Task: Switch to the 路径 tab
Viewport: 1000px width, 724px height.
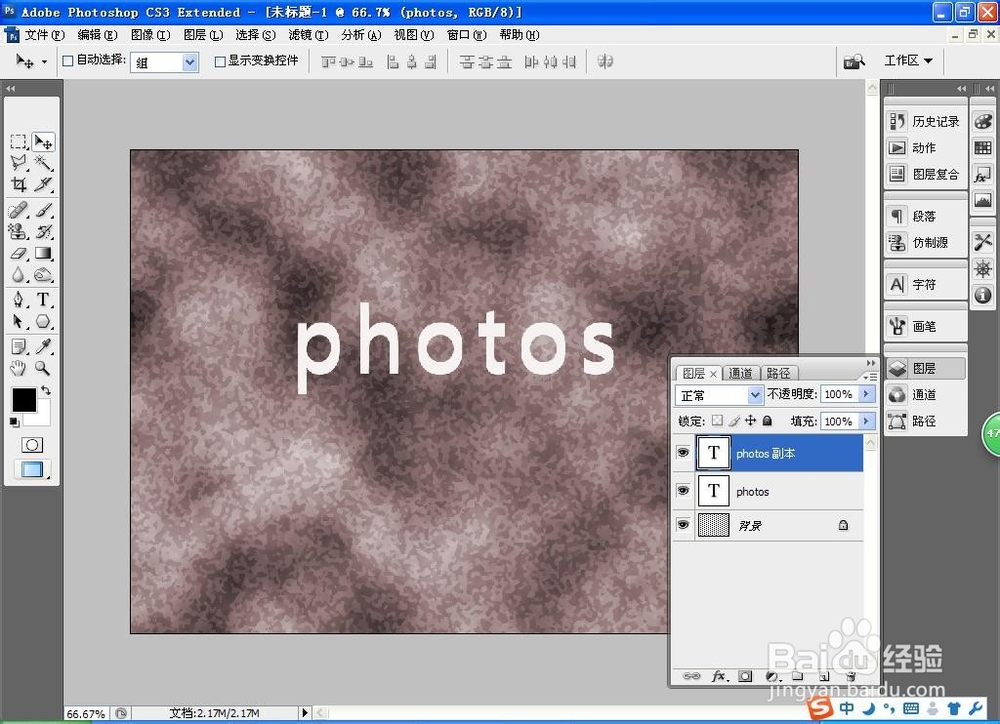Action: point(778,373)
